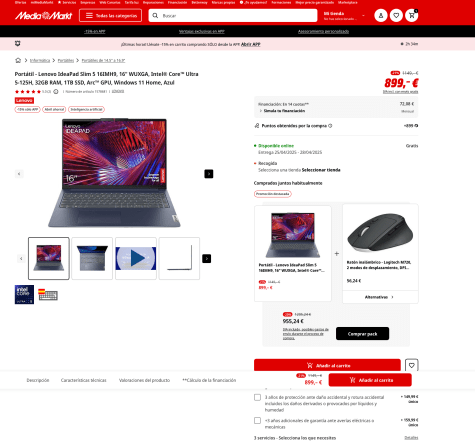Show next product image with right arrow
This screenshot has height=443, width=475.
coord(209,174)
